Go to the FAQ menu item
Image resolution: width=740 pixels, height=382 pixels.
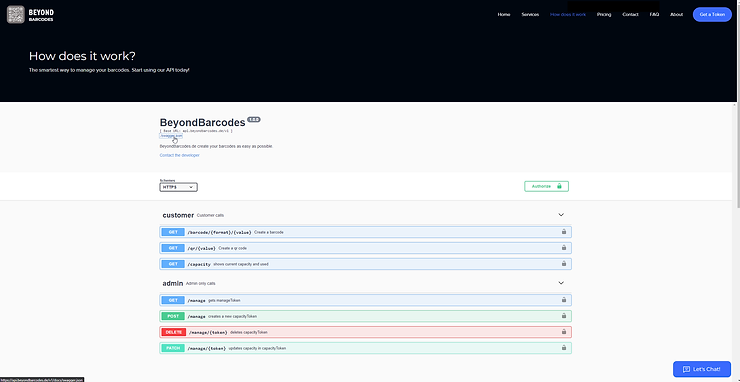click(654, 15)
